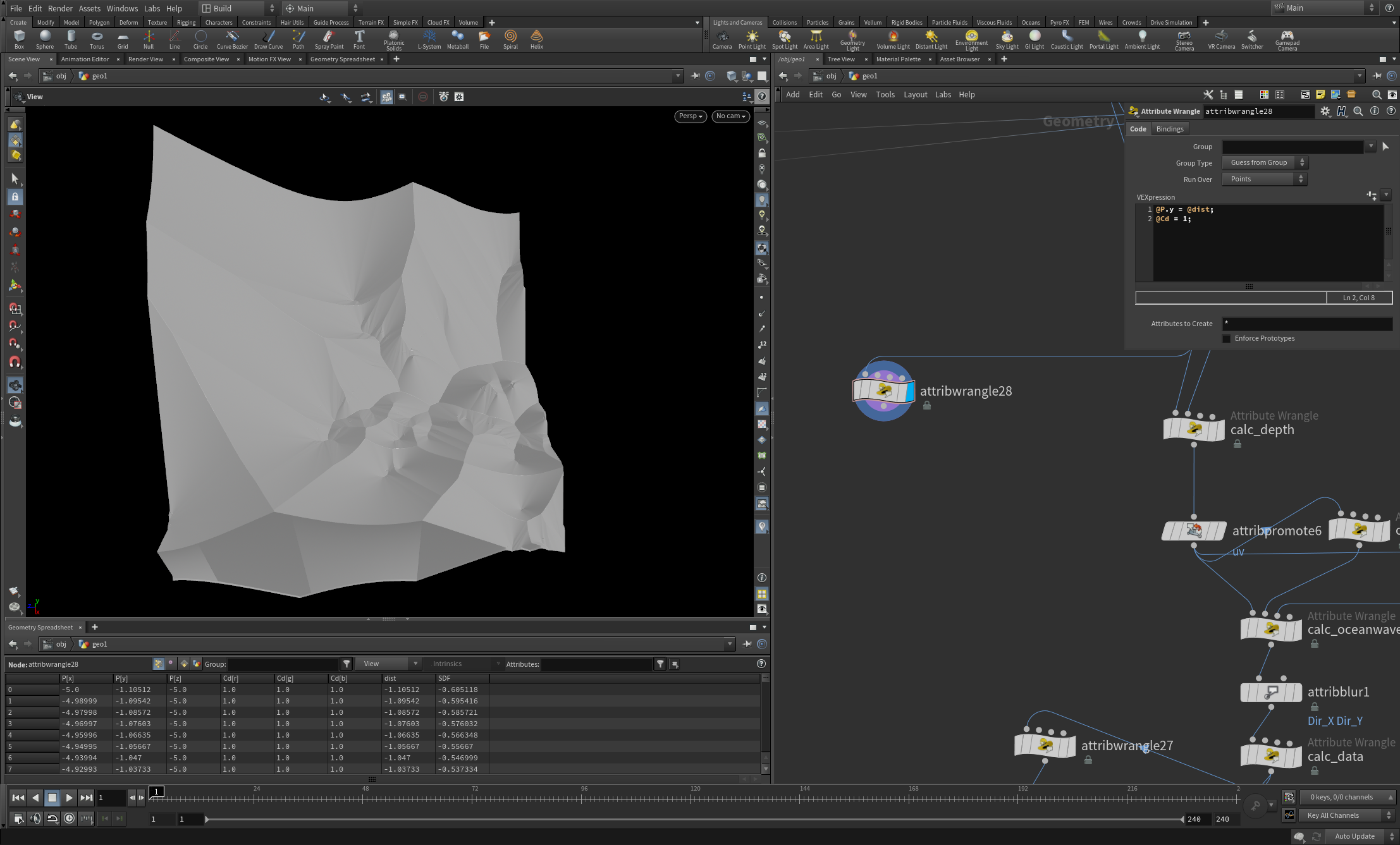
Task: Open Group Type dropdown menu
Action: click(x=1263, y=163)
